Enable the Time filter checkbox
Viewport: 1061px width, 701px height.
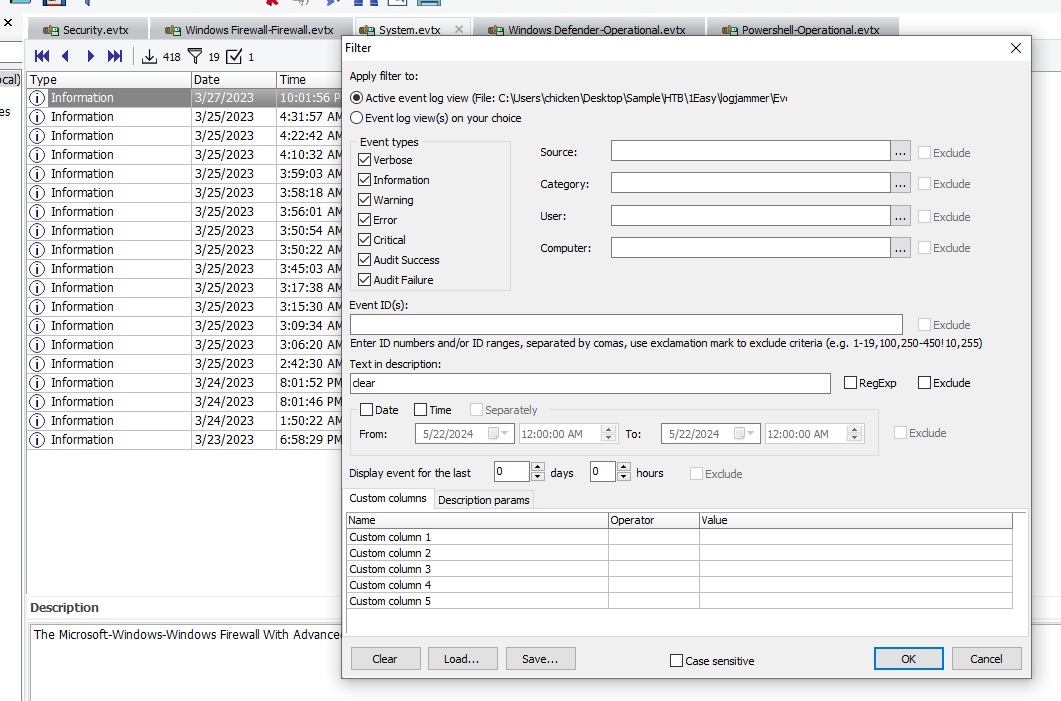421,410
